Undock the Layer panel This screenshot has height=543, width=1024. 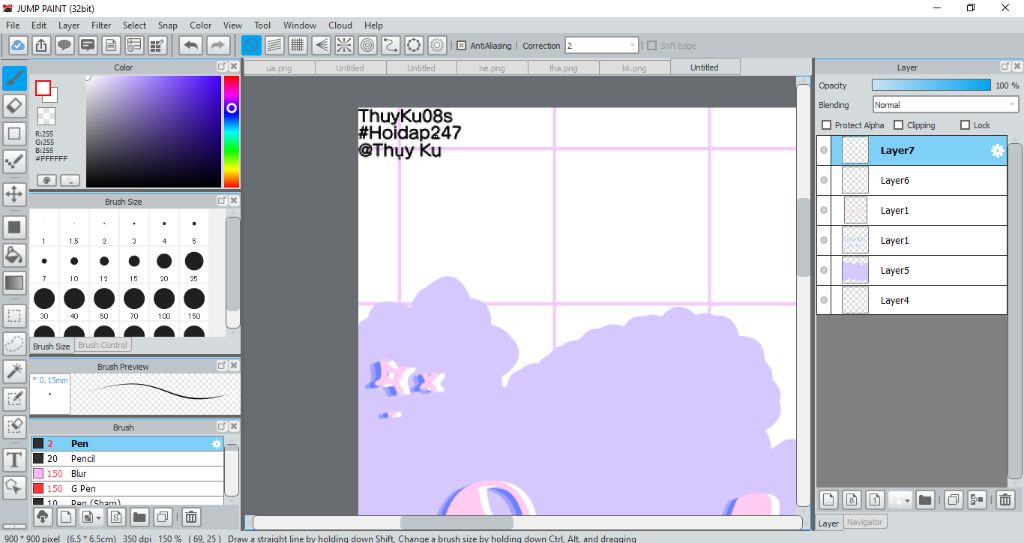[x=1005, y=67]
